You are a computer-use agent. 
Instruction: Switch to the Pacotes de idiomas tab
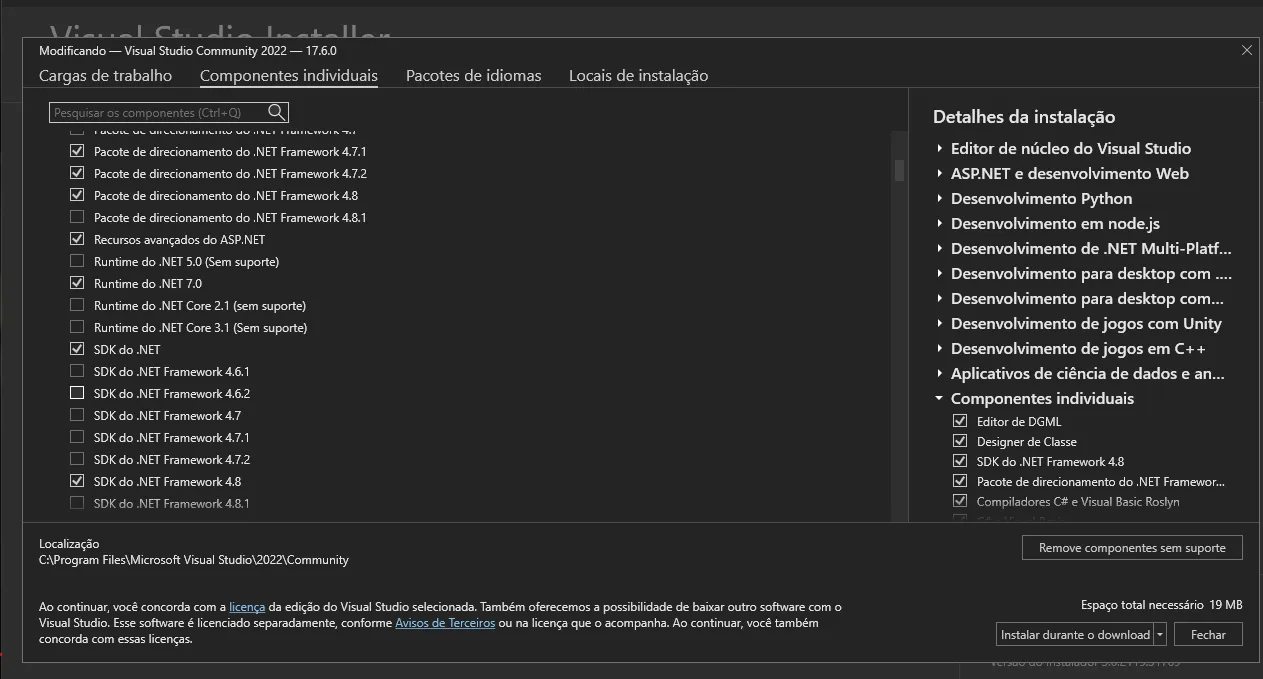point(473,76)
